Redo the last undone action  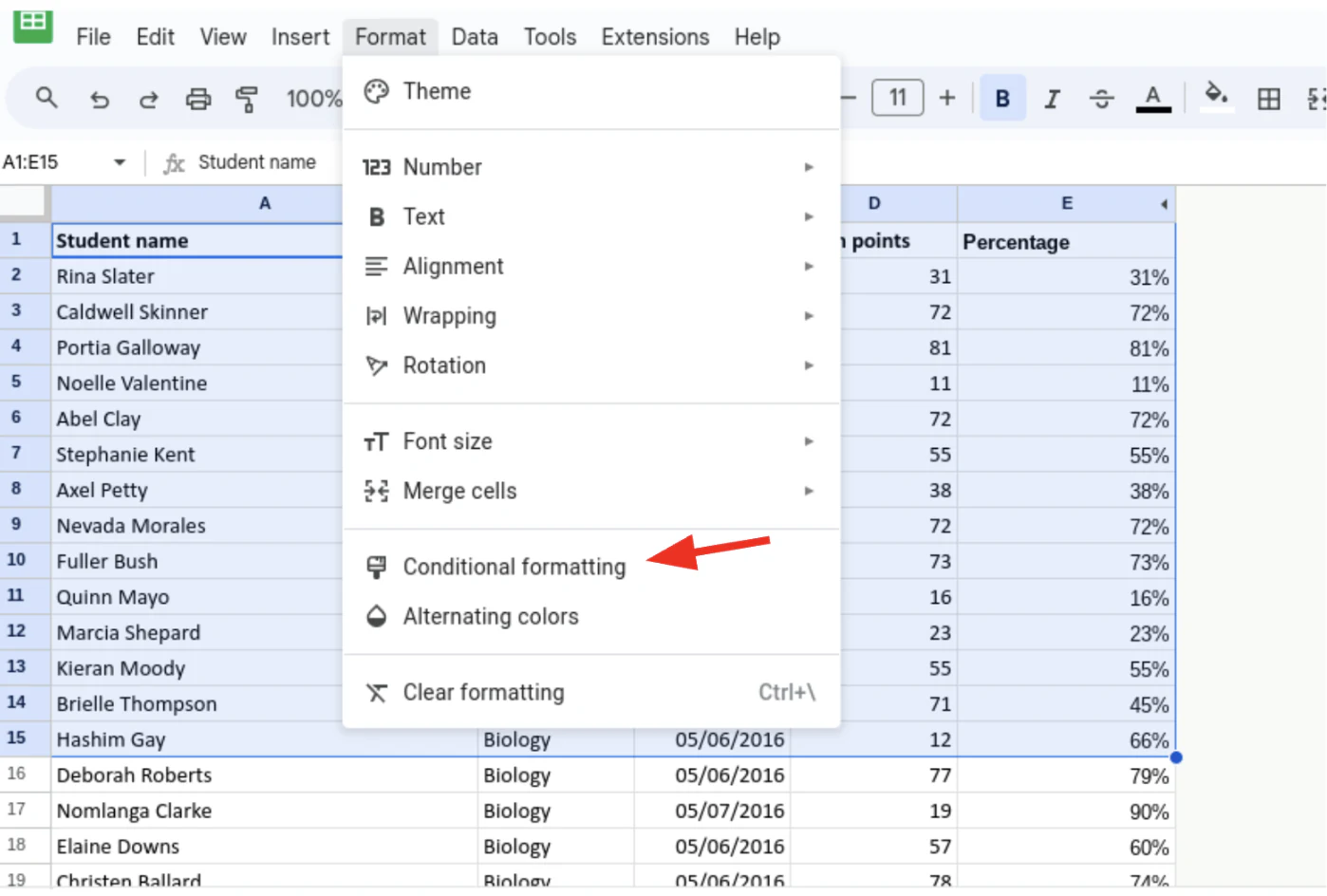click(149, 99)
